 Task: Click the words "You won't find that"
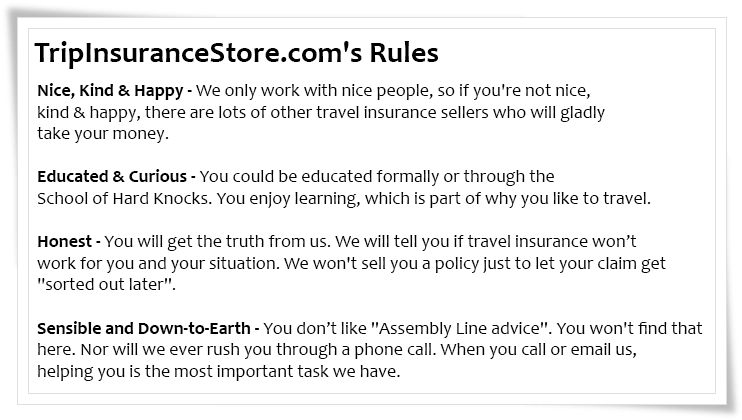click(x=630, y=328)
